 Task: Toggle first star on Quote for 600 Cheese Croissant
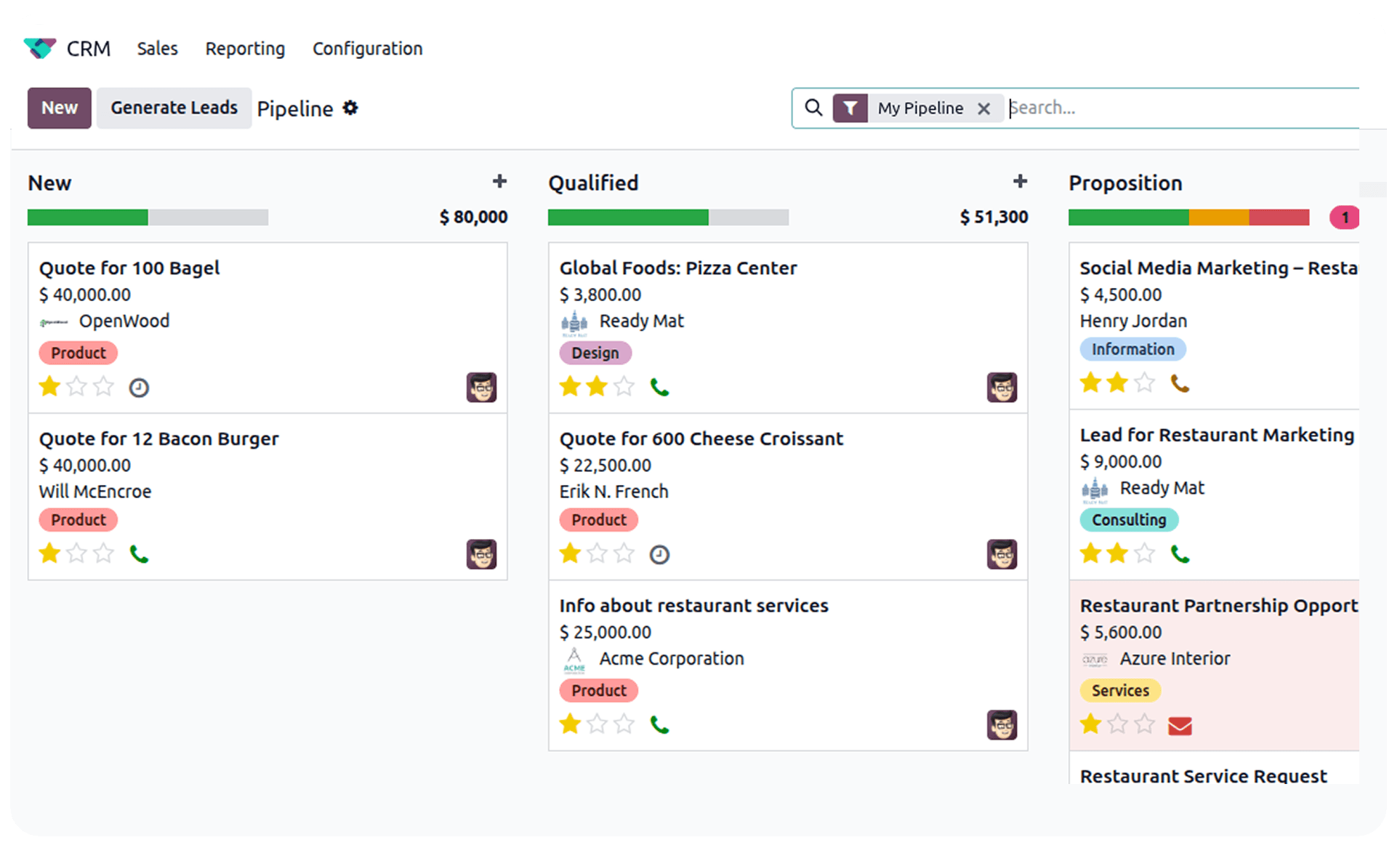coord(570,554)
